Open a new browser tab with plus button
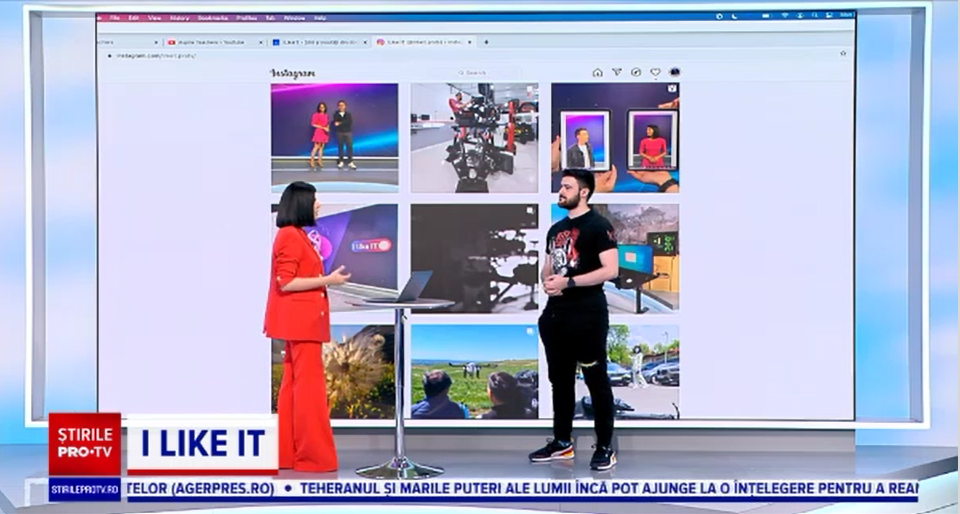 (487, 42)
